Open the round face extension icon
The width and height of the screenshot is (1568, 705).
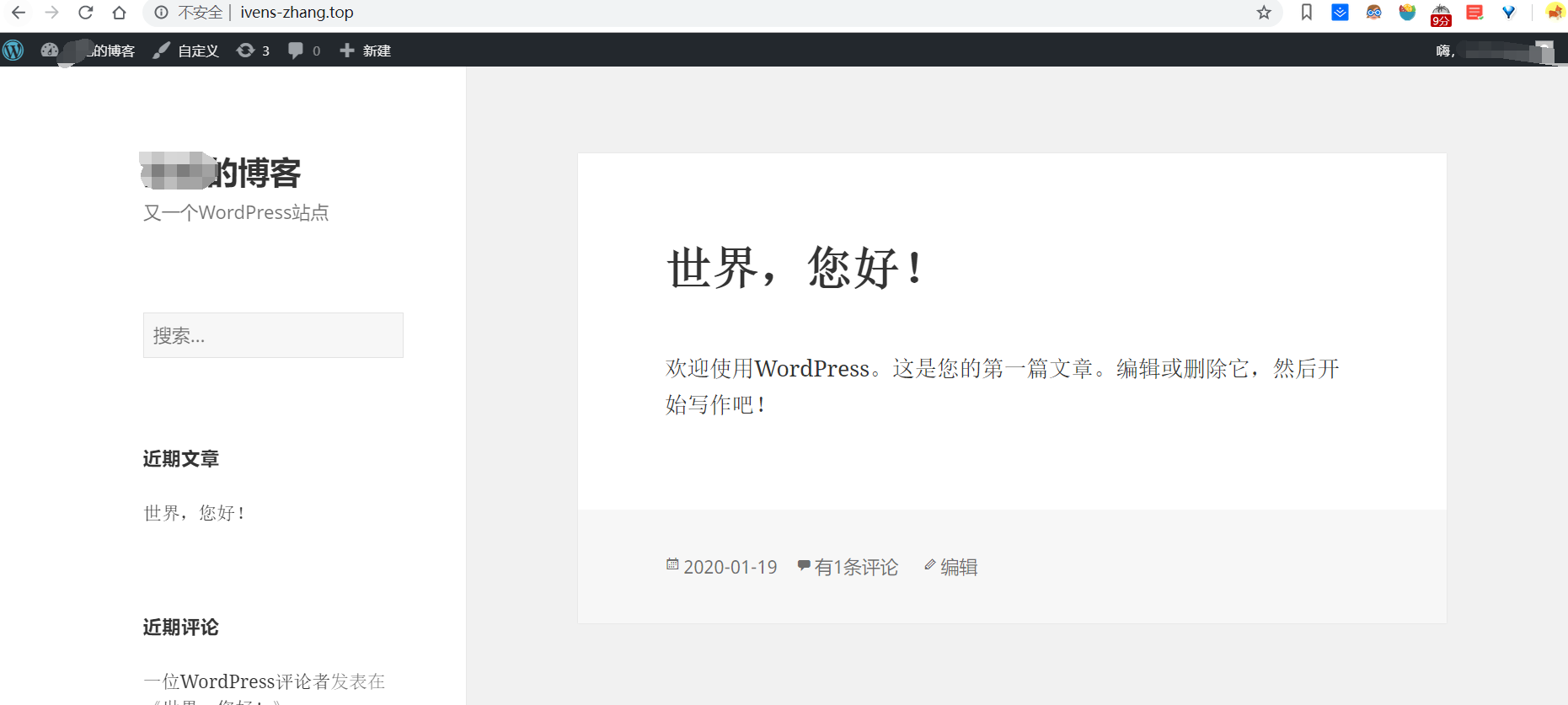[x=1373, y=13]
